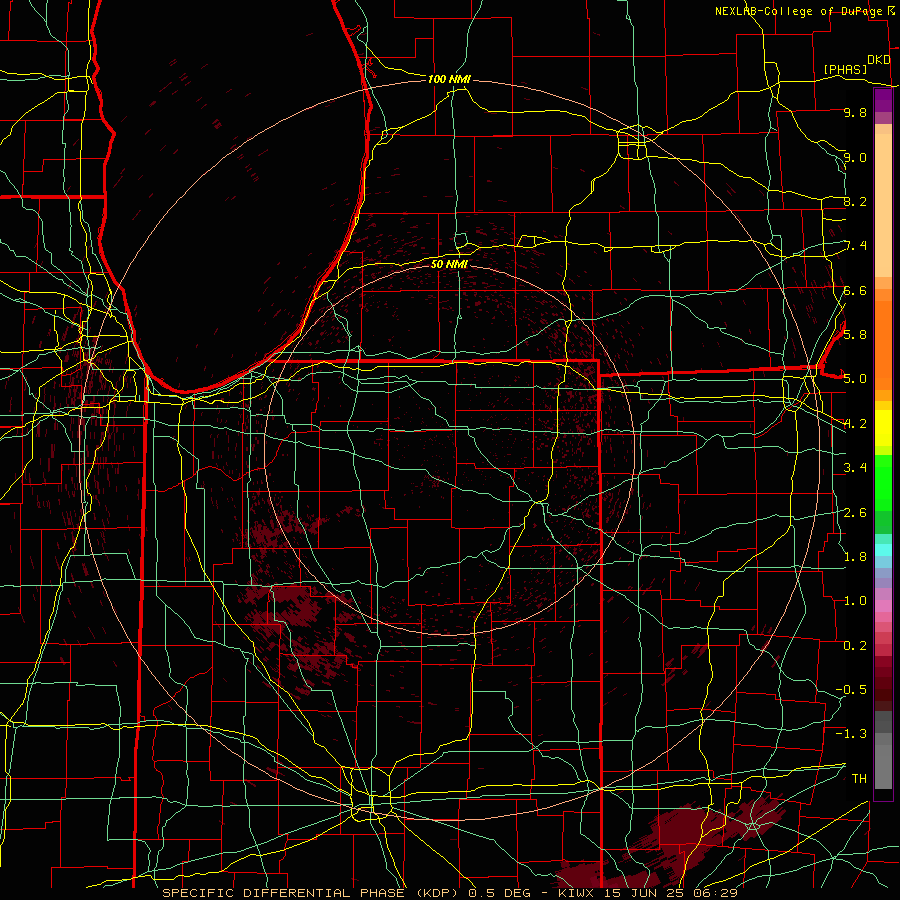Screen dimensions: 900x900
Task: Click the dark purple band atop the color bar
Action: coord(883,100)
